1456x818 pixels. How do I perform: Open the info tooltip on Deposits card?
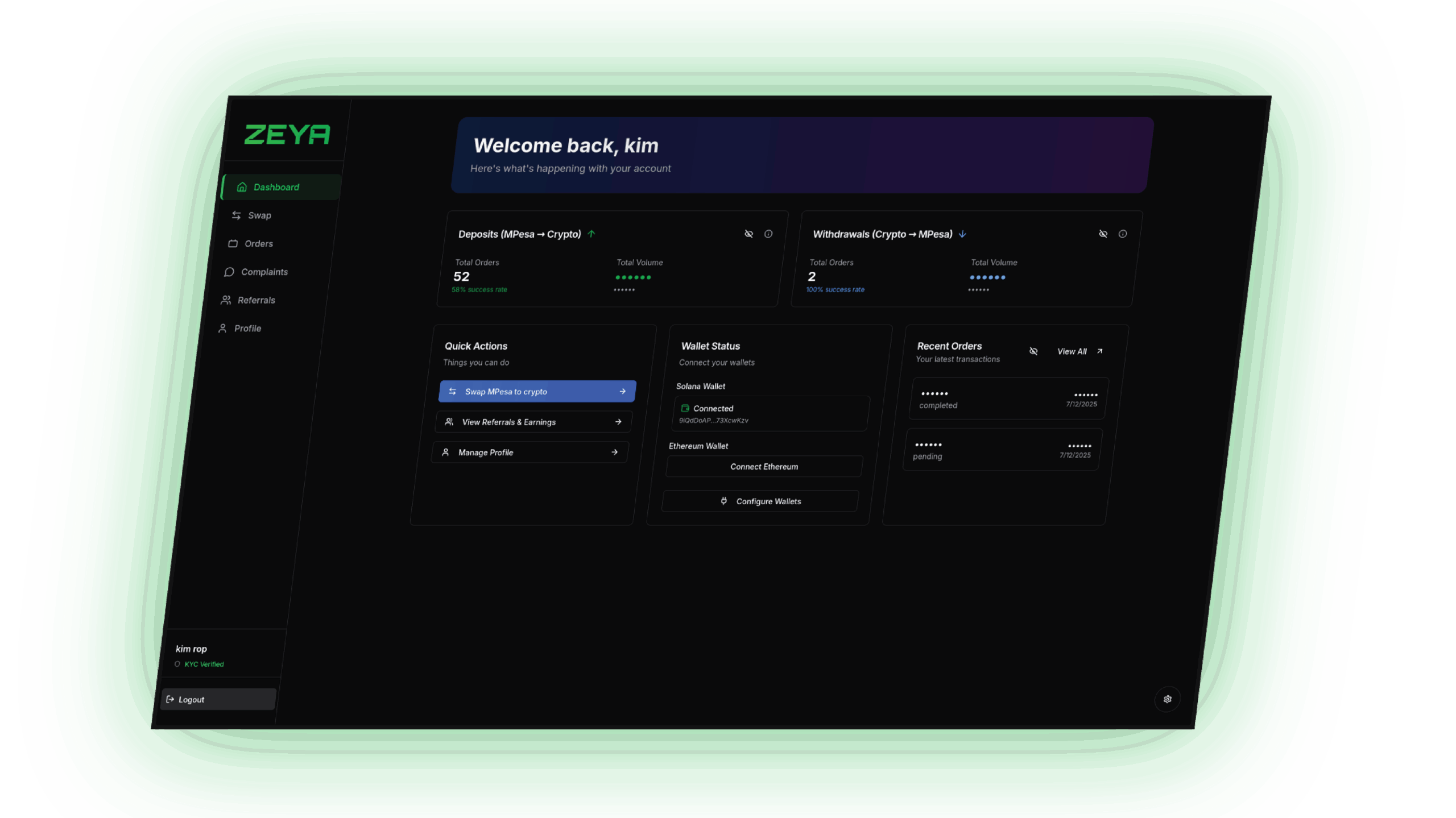[769, 234]
